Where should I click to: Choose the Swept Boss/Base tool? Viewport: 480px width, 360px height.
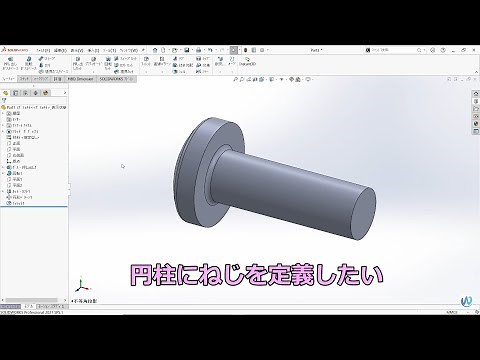coord(47,59)
